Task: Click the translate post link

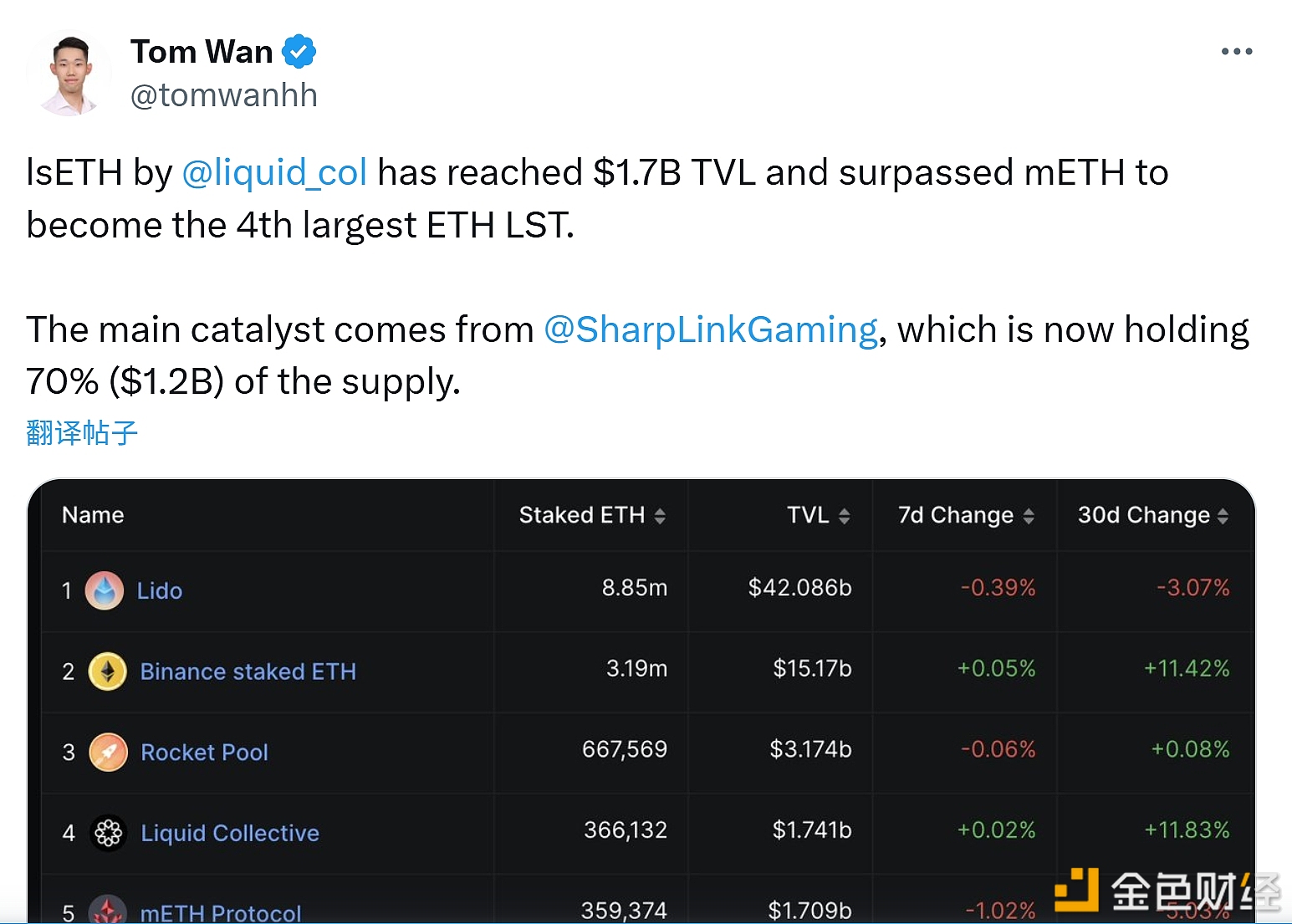Action: tap(82, 432)
